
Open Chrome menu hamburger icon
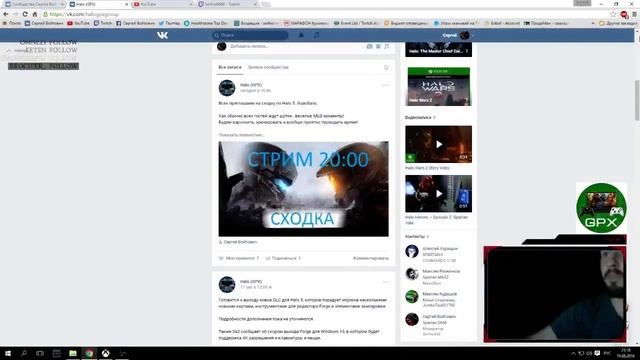click(634, 14)
